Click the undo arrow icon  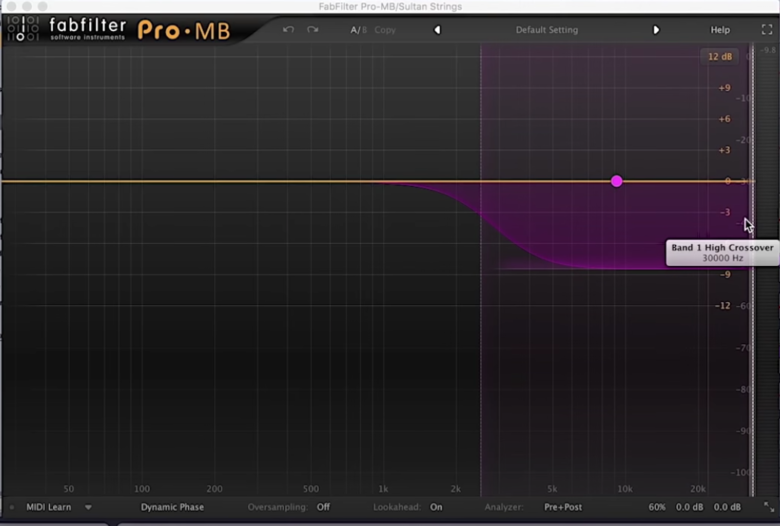[x=289, y=29]
